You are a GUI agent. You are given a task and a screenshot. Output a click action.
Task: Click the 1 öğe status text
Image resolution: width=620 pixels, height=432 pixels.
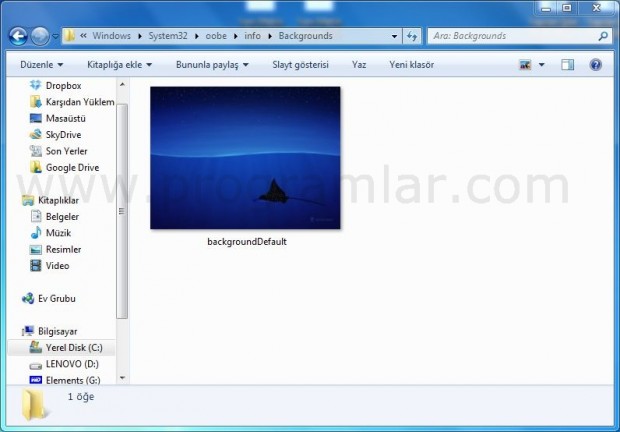81,396
